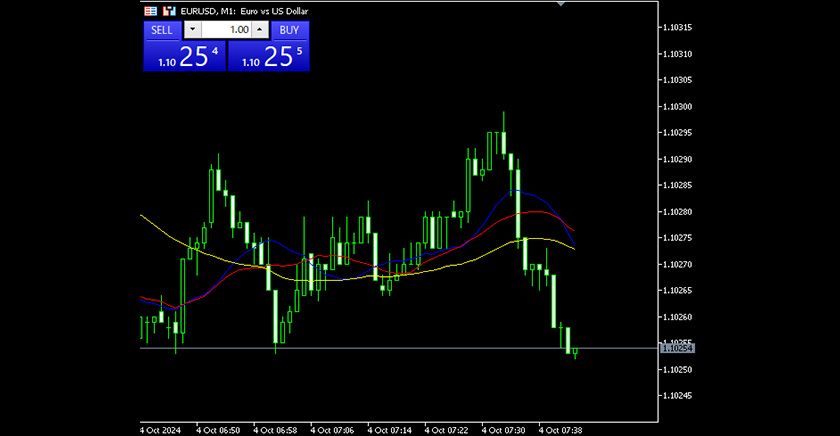The width and height of the screenshot is (840, 436).
Task: Click the 1.10300 price scale label
Action: (x=677, y=107)
